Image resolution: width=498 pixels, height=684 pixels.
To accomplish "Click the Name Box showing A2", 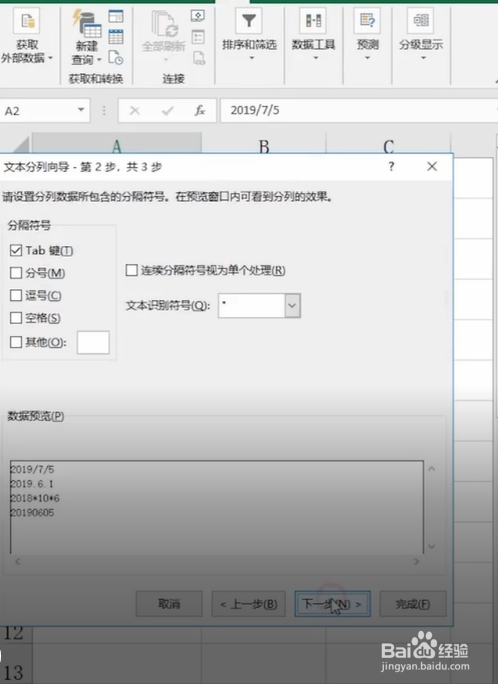I will pos(38,111).
